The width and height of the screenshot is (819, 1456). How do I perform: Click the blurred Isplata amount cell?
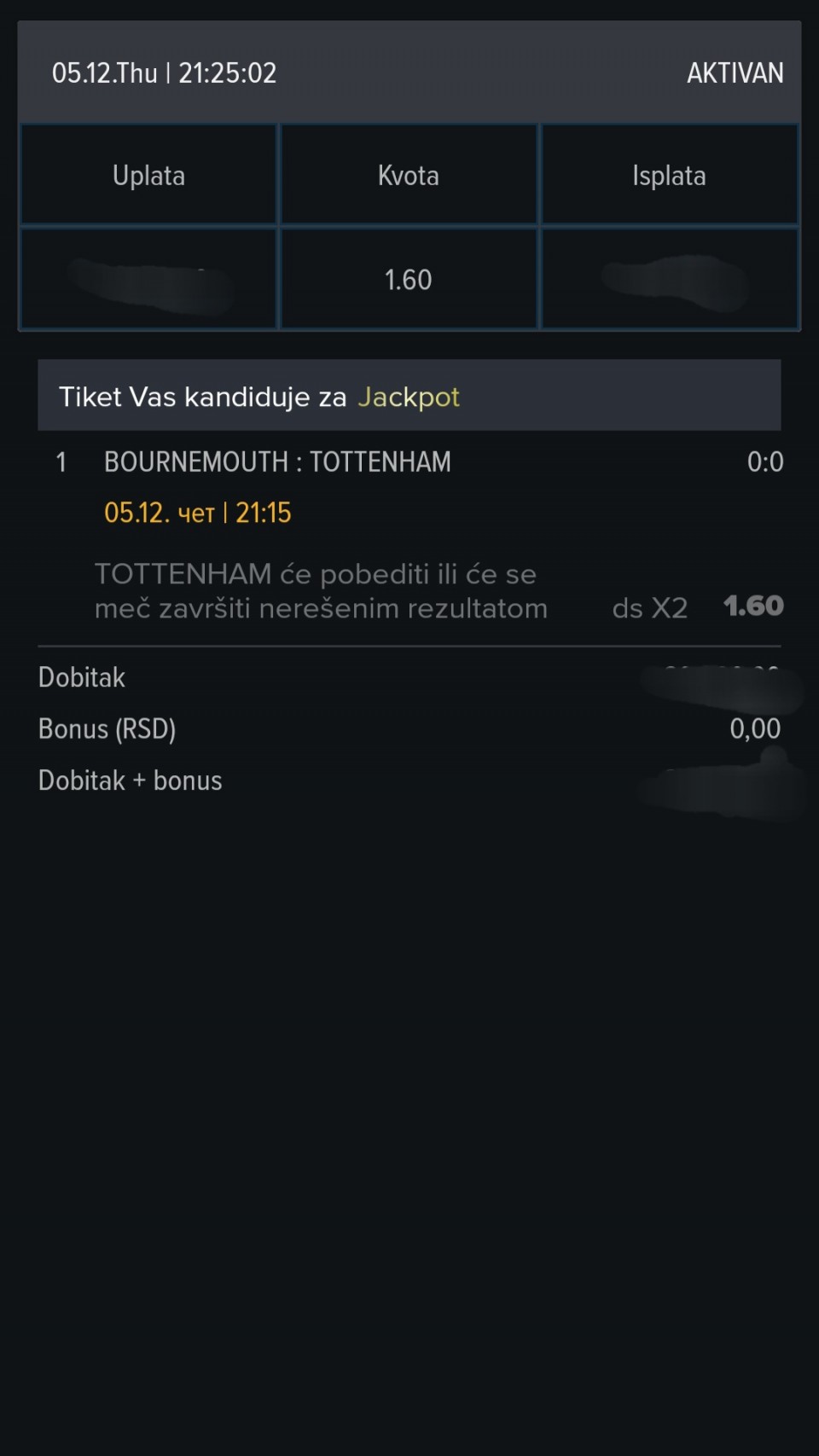[669, 280]
